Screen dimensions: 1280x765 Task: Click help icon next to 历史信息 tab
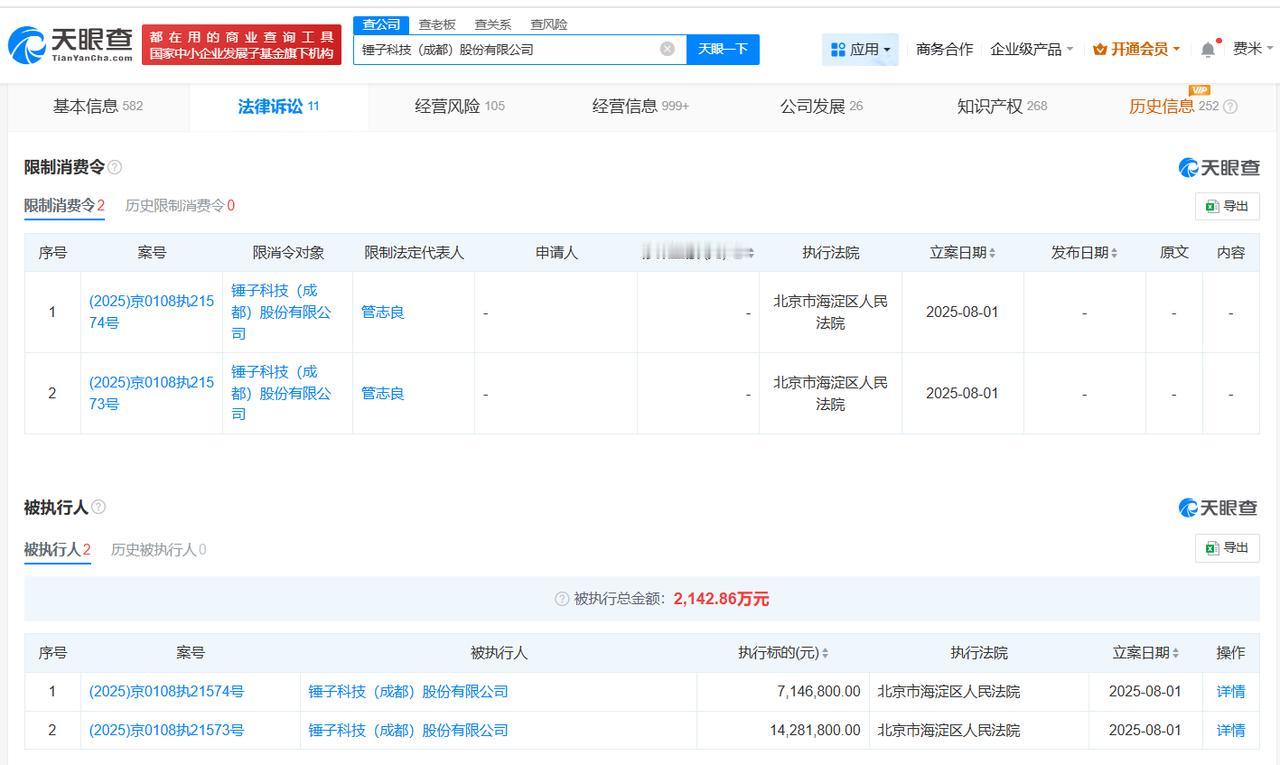pyautogui.click(x=1231, y=106)
